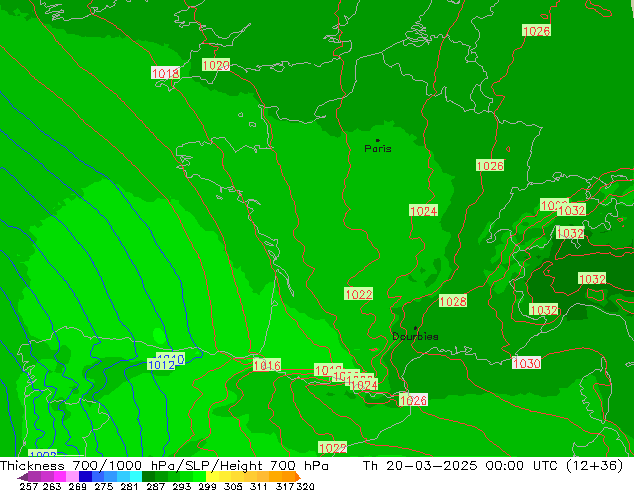
Task: Click the legend value 293
Action: click(x=182, y=486)
